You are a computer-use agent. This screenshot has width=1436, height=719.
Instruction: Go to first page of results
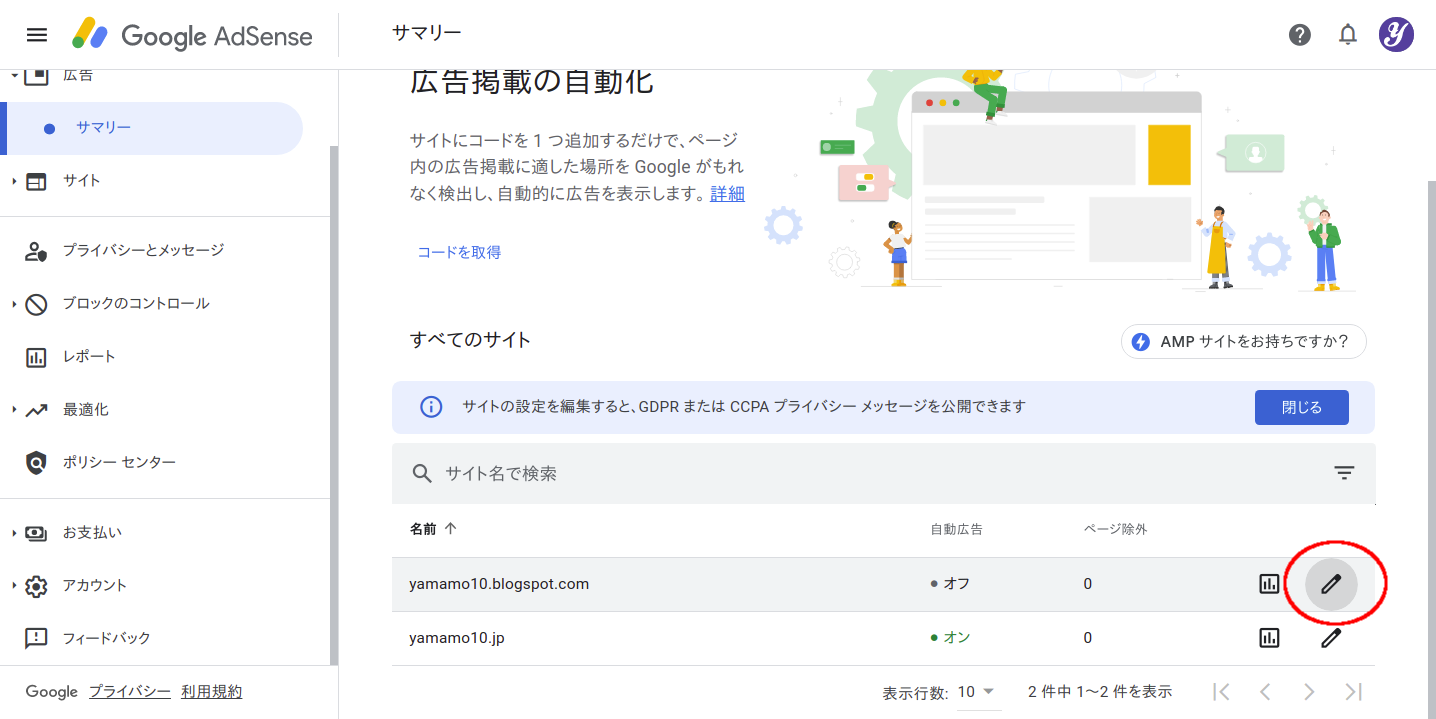[x=1221, y=691]
